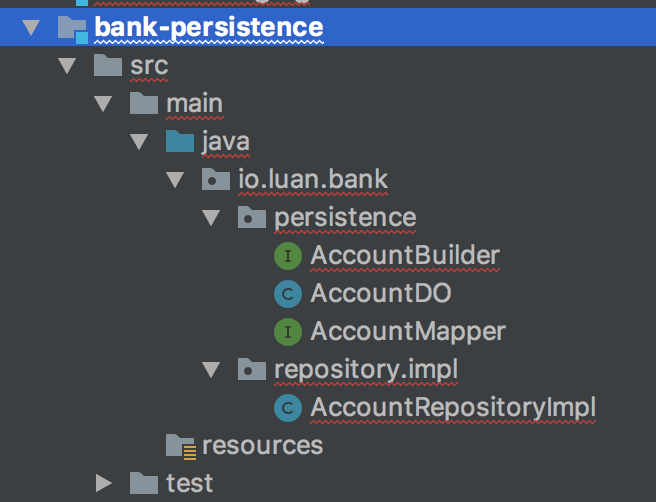The height and width of the screenshot is (502, 656).
Task: Collapse the persistence package arrow
Action: pos(211,218)
